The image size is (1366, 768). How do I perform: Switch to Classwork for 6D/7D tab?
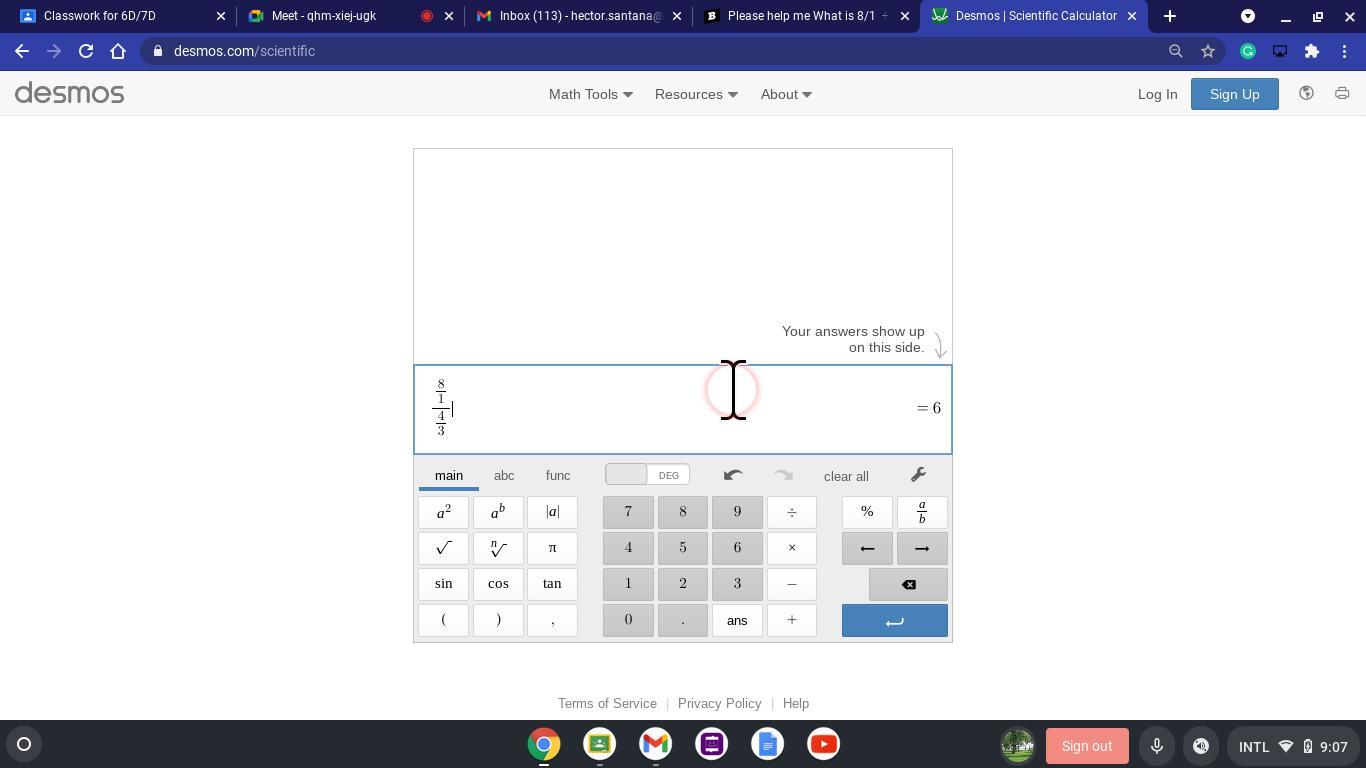click(120, 16)
